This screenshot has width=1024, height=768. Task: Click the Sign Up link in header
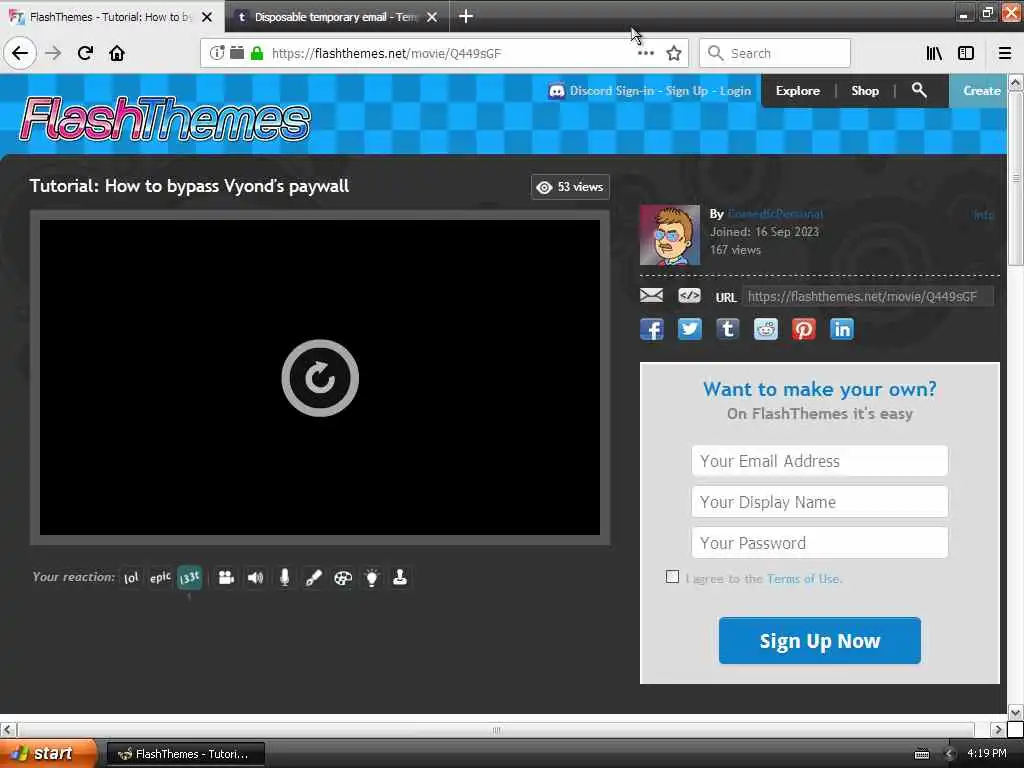(x=686, y=91)
